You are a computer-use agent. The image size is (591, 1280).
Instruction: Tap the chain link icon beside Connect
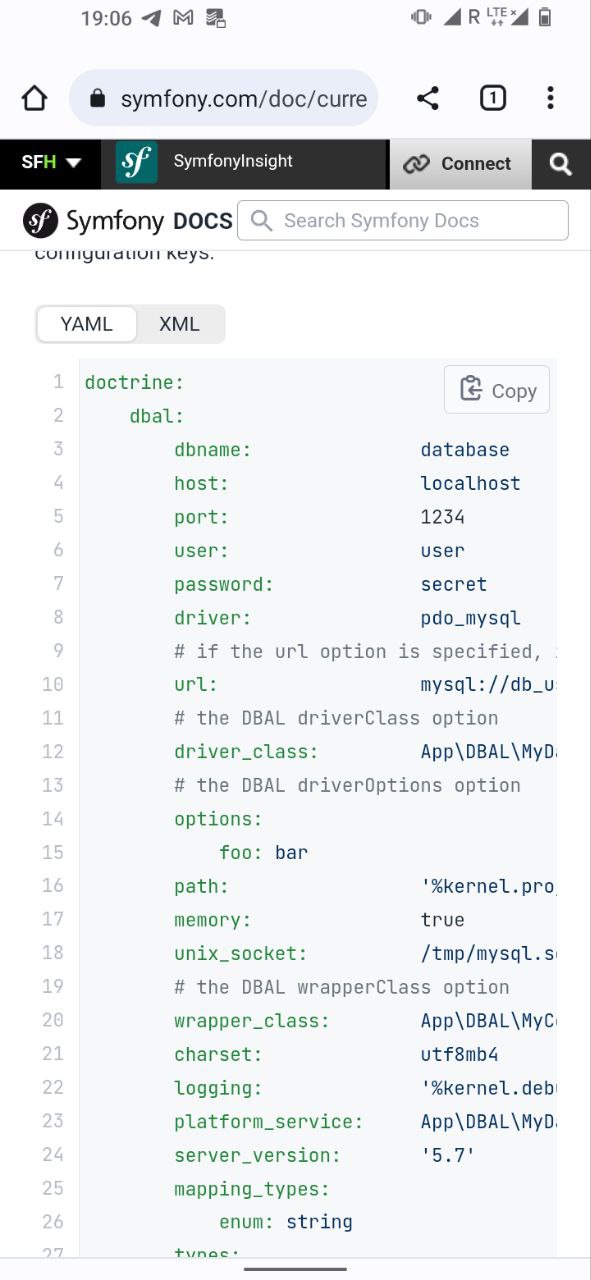click(415, 164)
